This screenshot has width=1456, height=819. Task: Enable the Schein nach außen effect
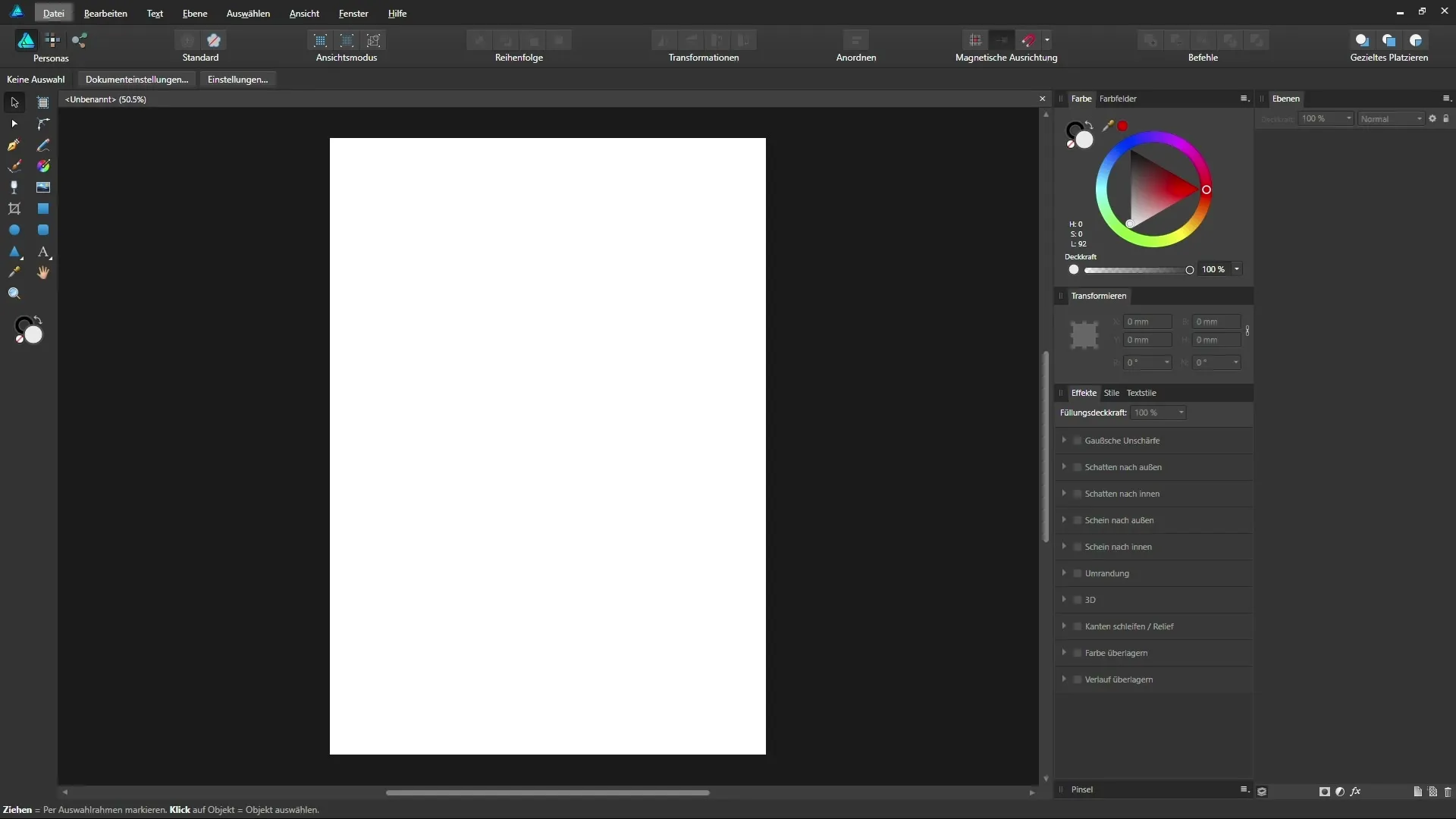point(1077,520)
